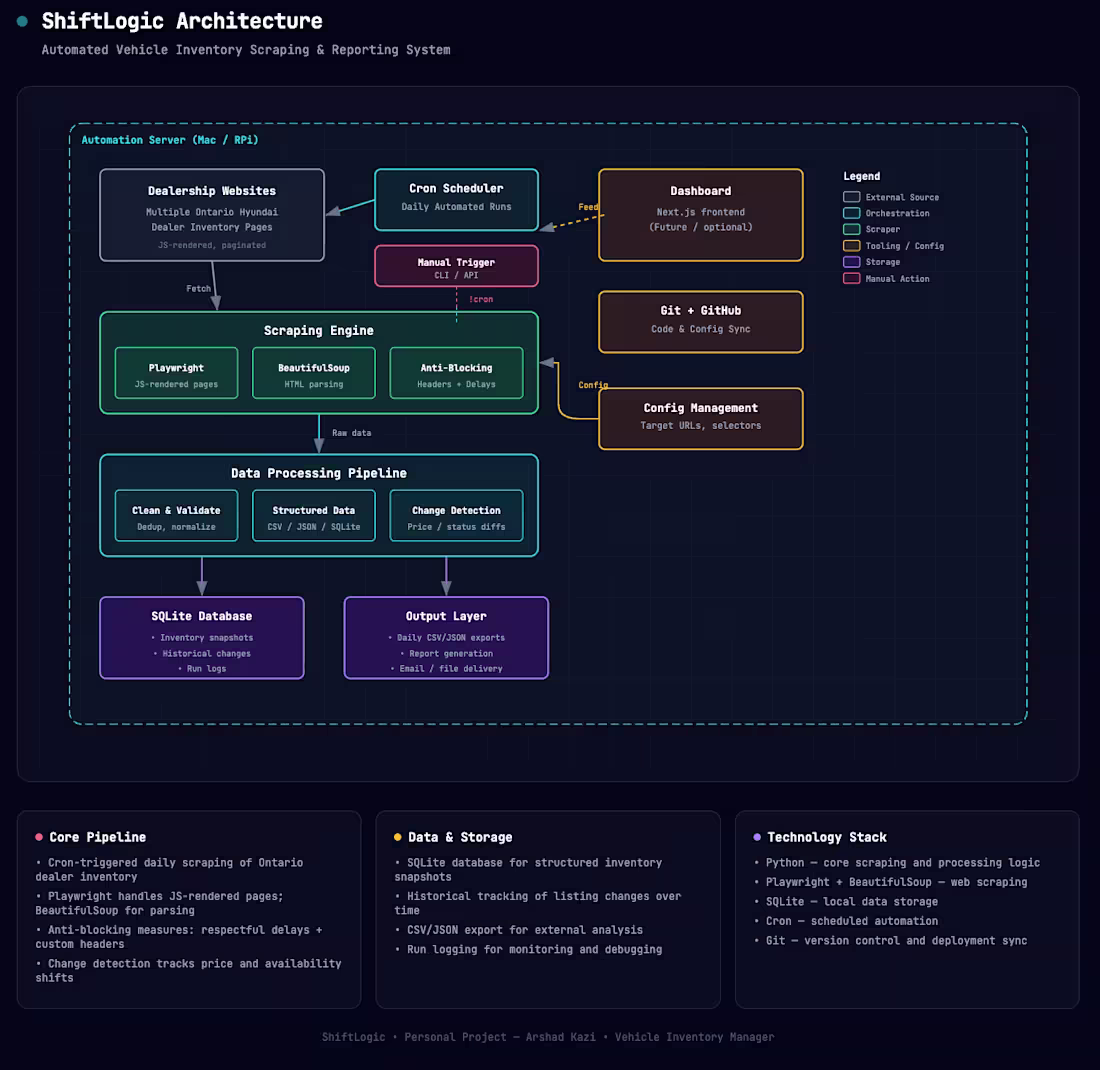Select the SQLite Database node
Image resolution: width=1100 pixels, height=1070 pixels.
click(x=202, y=638)
